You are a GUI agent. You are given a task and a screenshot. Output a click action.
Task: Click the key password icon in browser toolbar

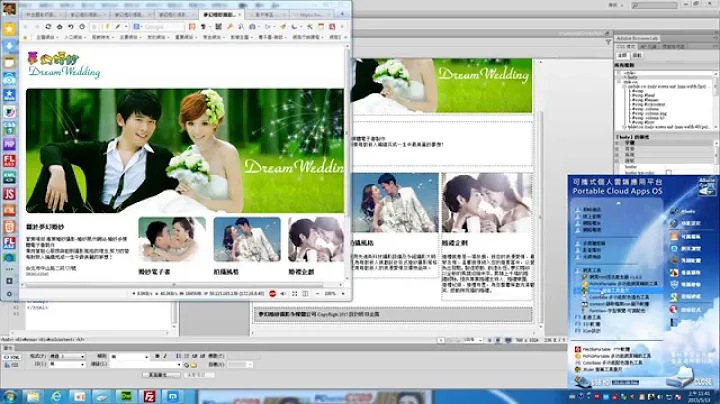coord(230,27)
